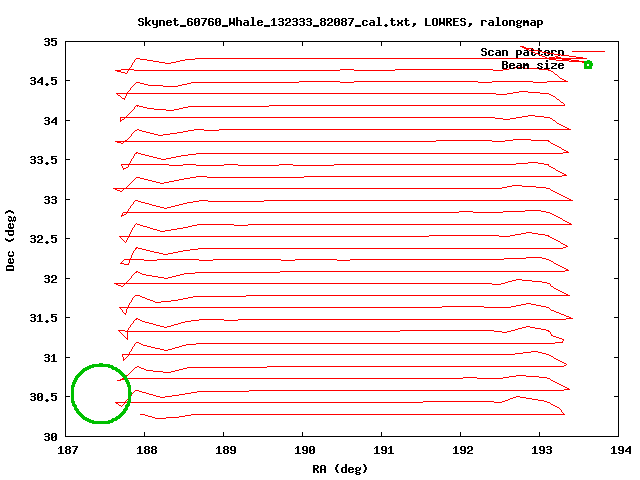The width and height of the screenshot is (640, 480).
Task: Click the RA axis tick label 188
Action: tap(147, 450)
